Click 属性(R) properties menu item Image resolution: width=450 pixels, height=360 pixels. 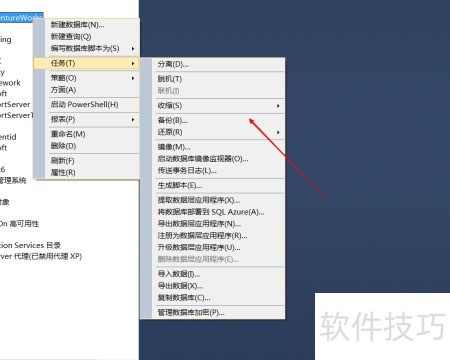click(63, 172)
